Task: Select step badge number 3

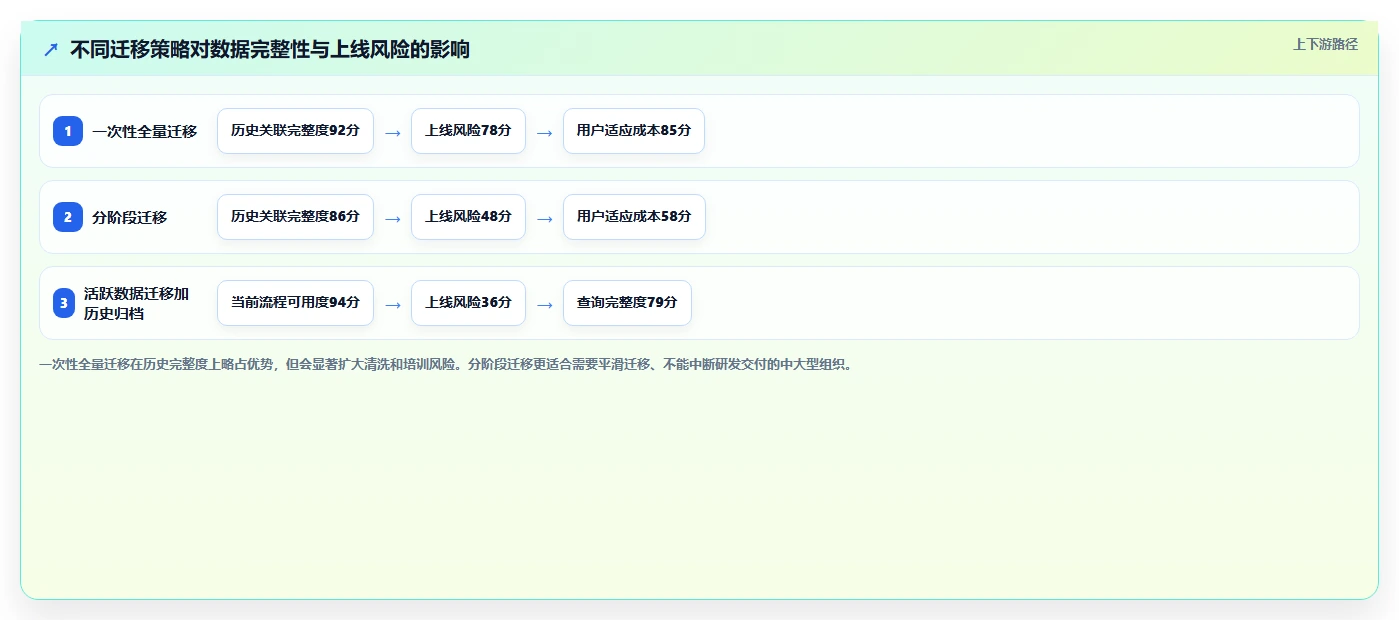Action: [64, 303]
